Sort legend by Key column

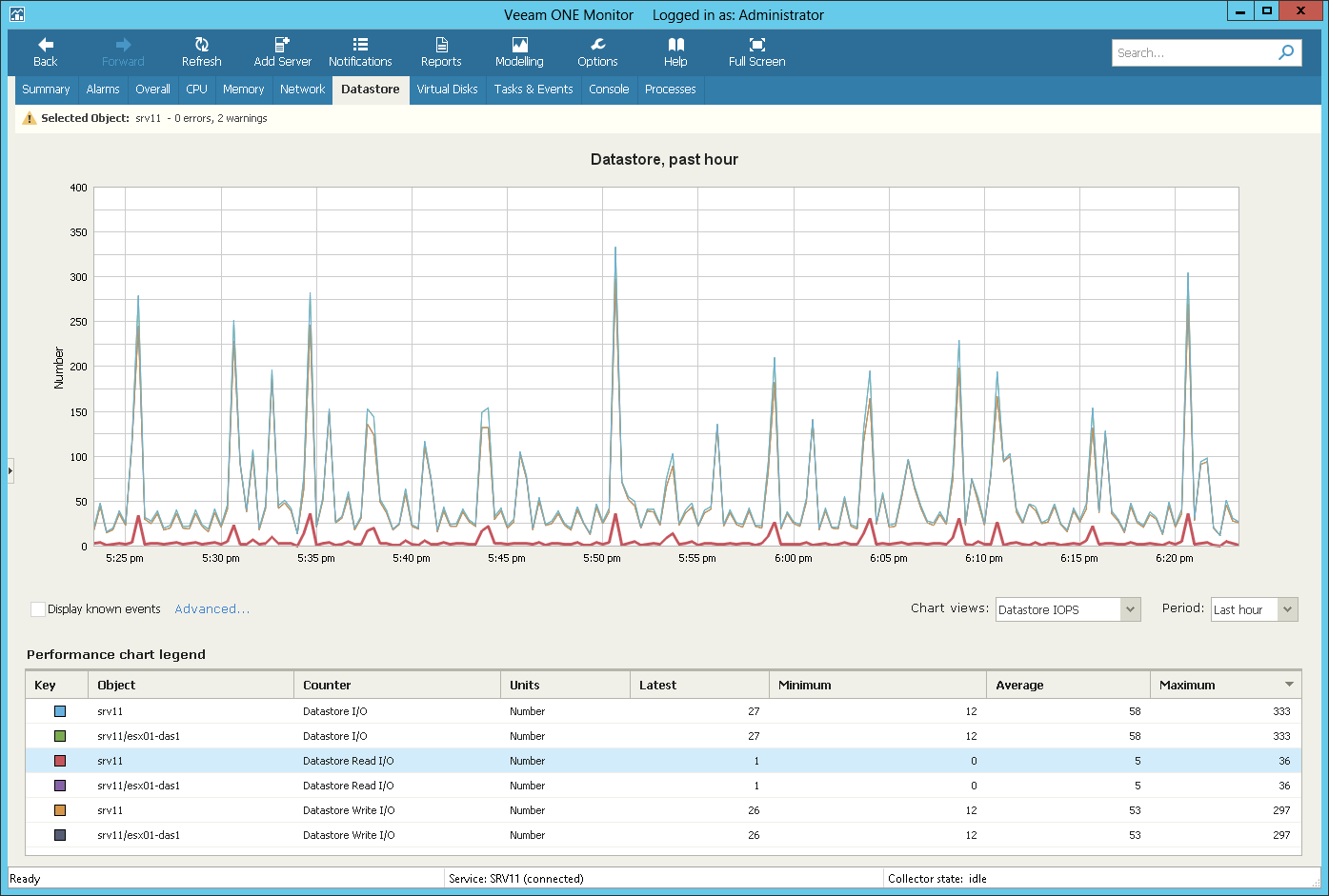point(57,685)
